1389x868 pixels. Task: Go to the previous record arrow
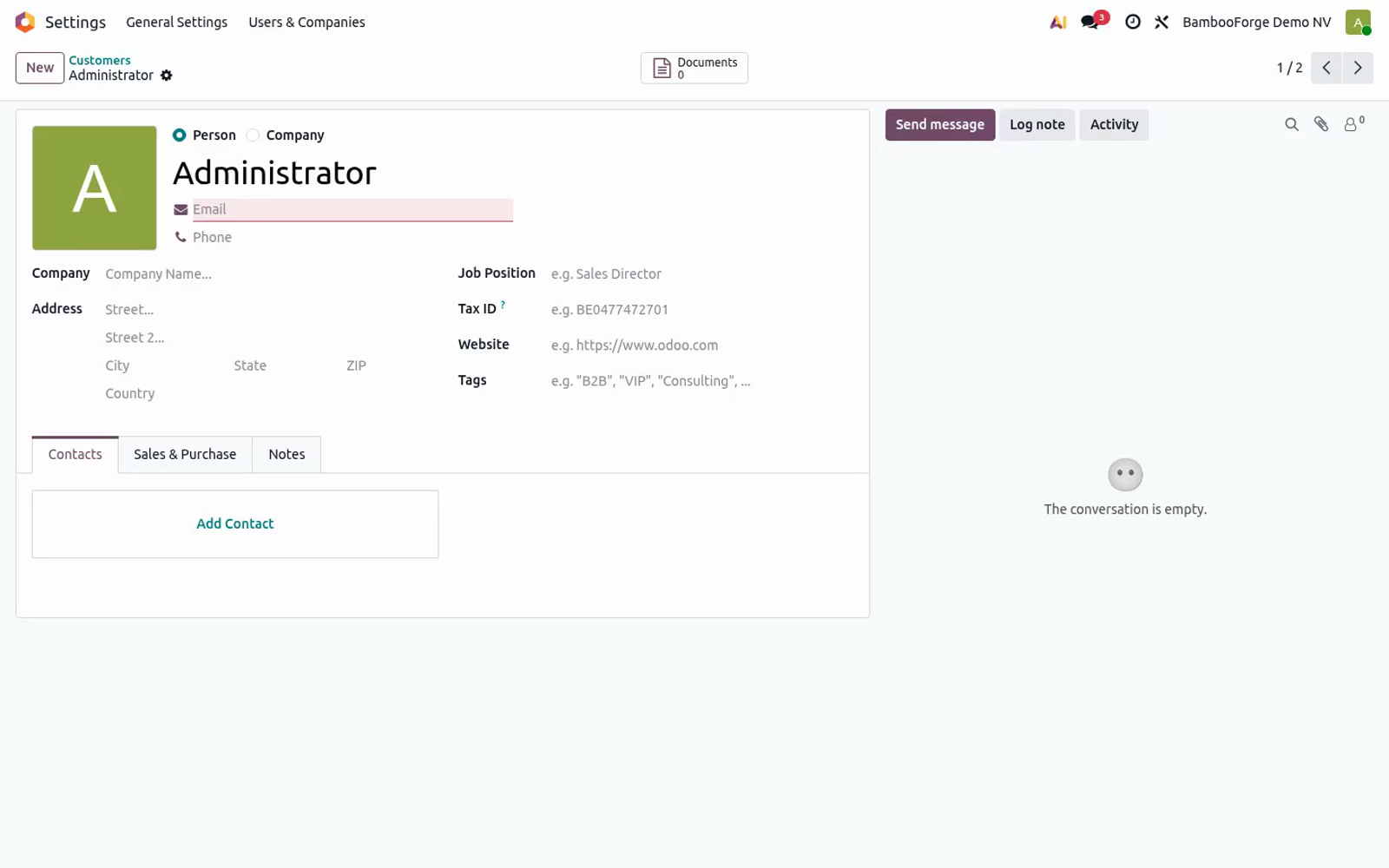1326,68
